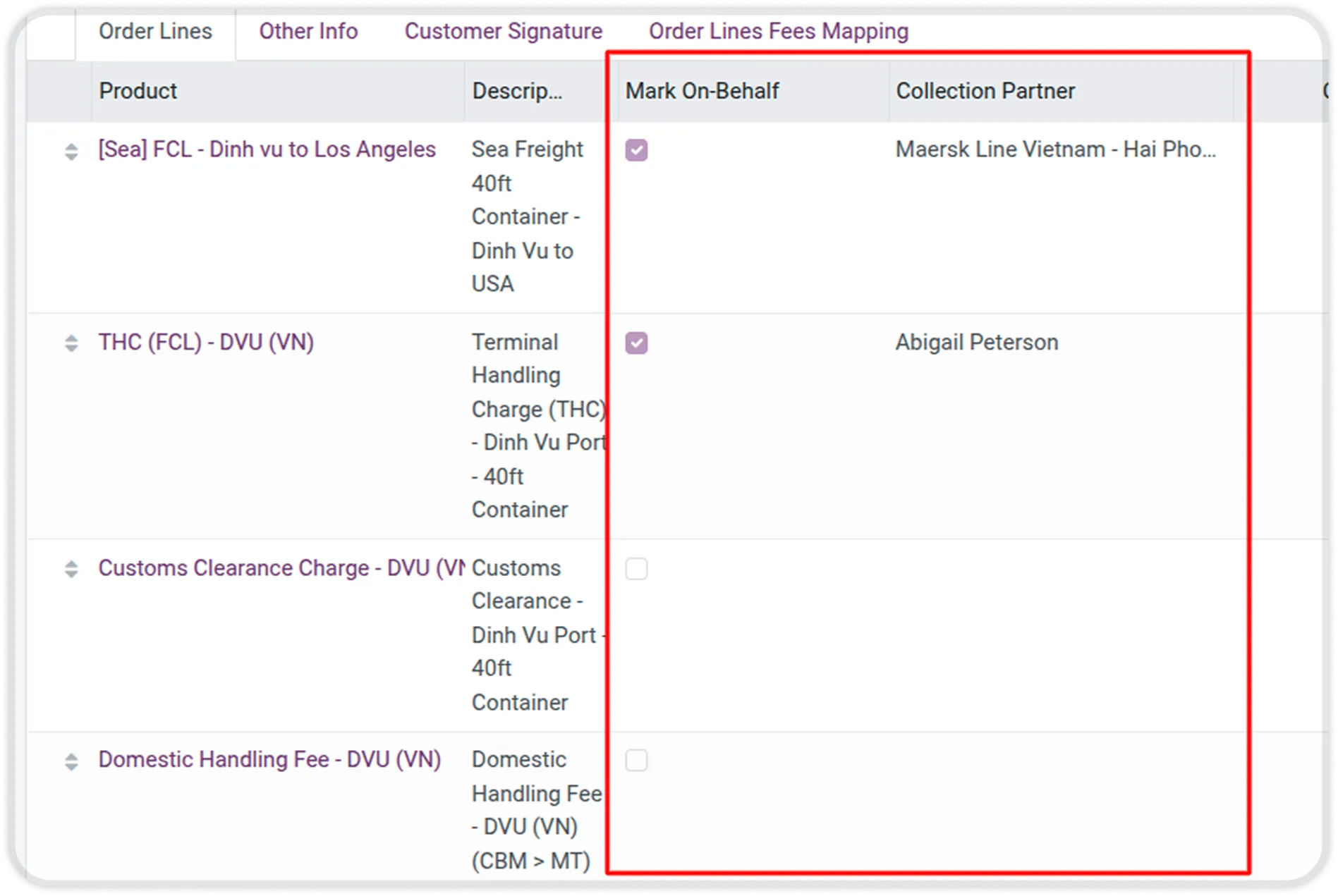Open Domestic Handling Fee product link
The height and width of the screenshot is (896, 1338).
click(x=269, y=759)
